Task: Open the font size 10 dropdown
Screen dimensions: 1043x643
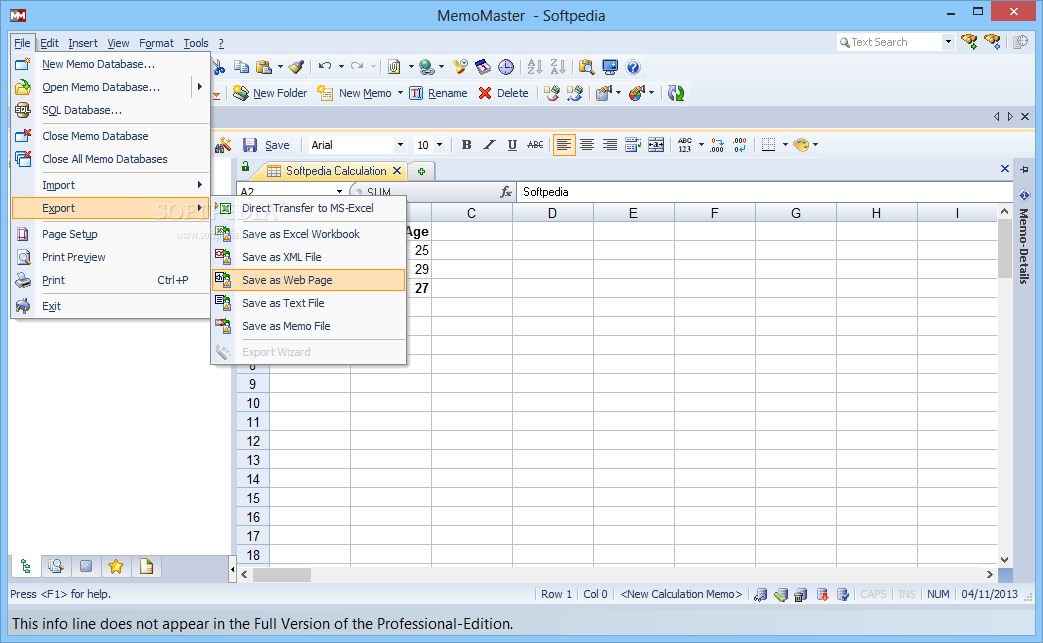Action: (439, 145)
